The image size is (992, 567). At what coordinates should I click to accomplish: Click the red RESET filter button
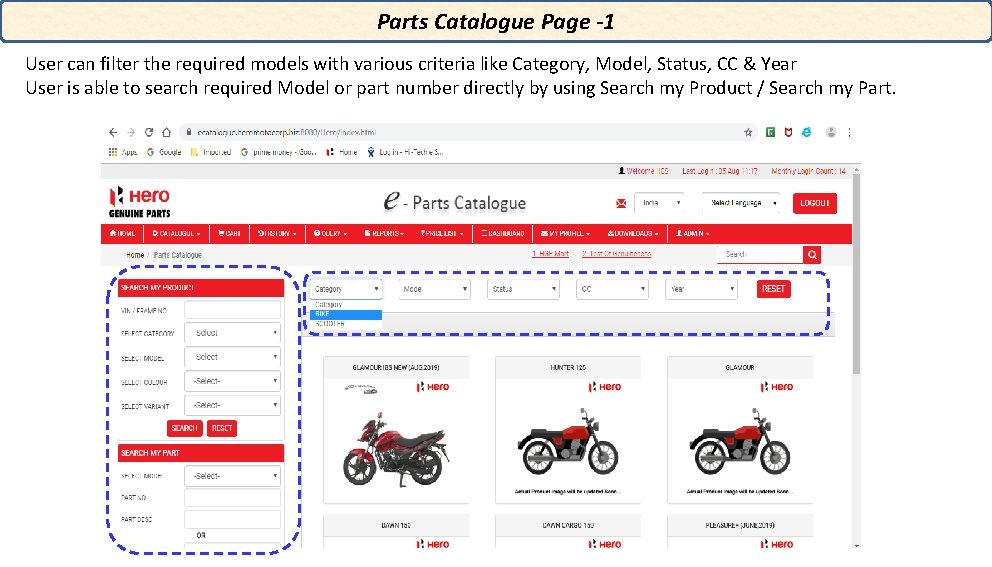pyautogui.click(x=773, y=289)
